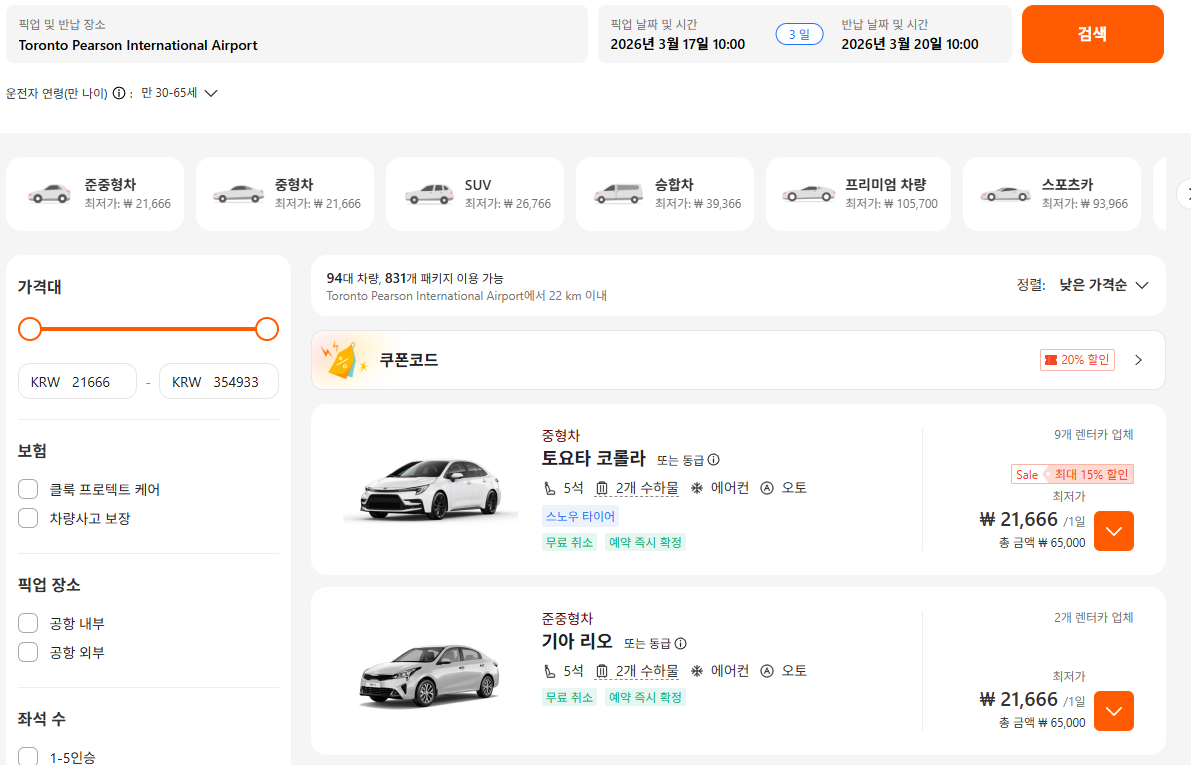Click seat icon in 기아 리오 row
This screenshot has width=1191, height=765.
549,672
